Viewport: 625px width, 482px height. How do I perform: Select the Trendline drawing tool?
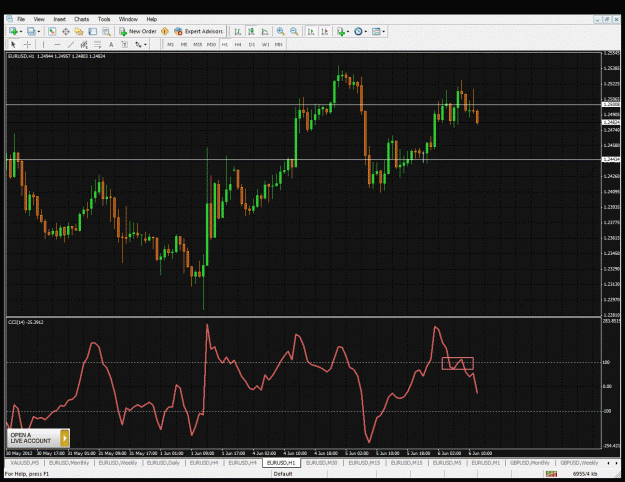71,44
